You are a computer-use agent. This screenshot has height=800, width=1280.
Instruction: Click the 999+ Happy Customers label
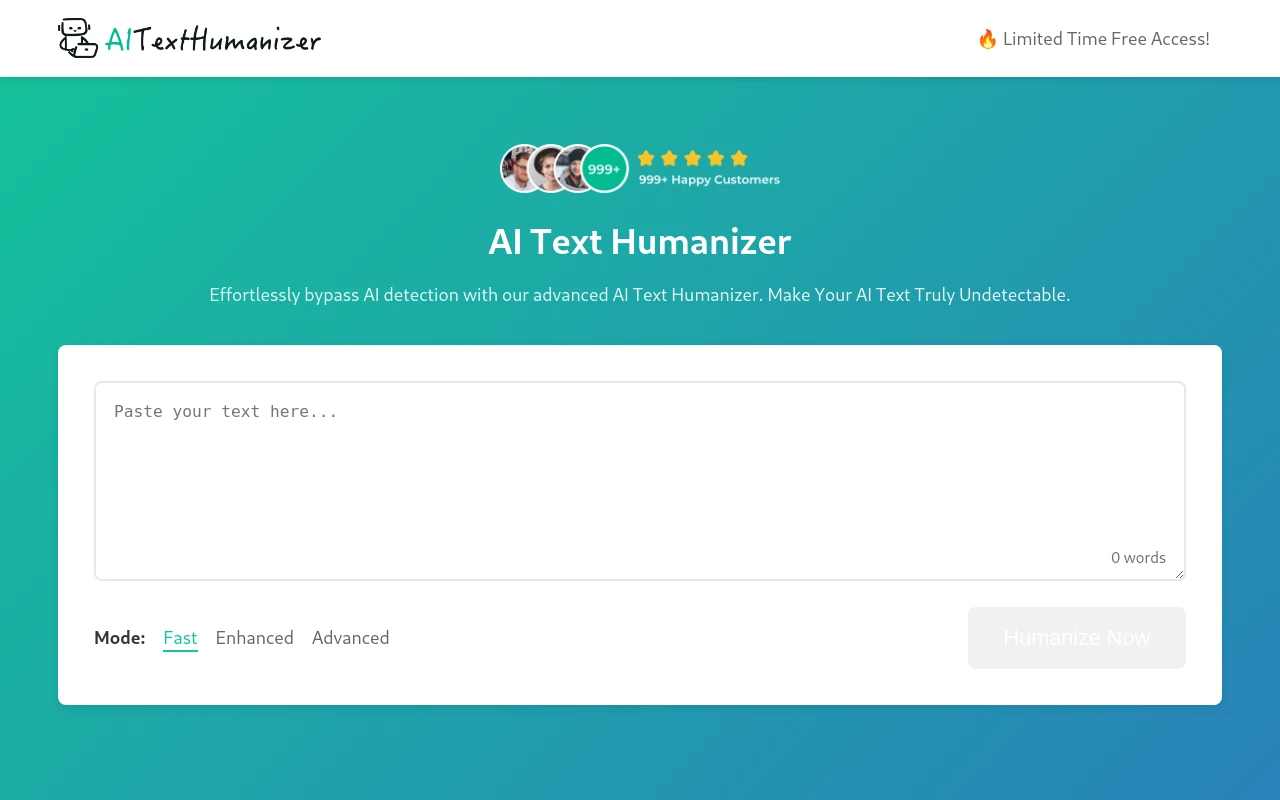708,179
